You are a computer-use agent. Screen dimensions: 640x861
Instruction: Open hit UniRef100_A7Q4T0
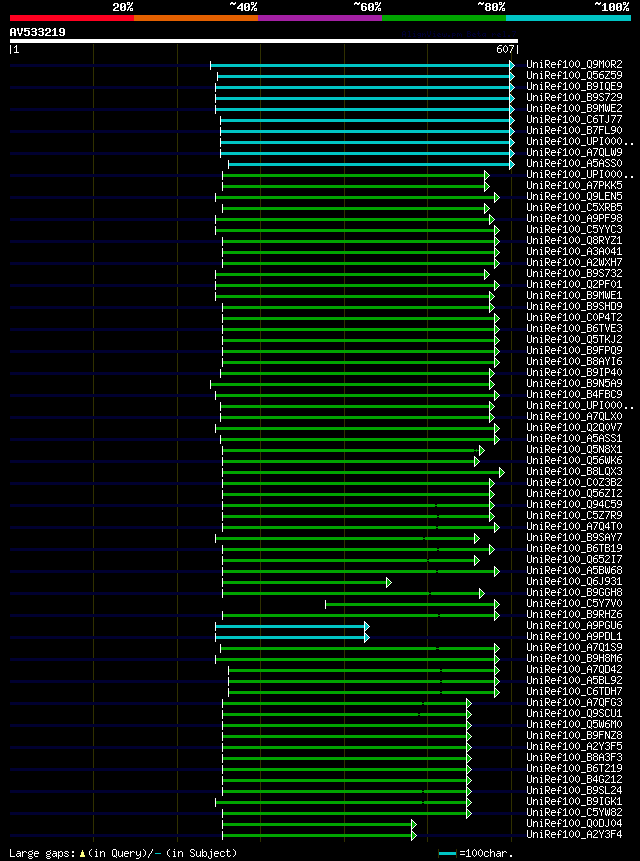tap(574, 527)
